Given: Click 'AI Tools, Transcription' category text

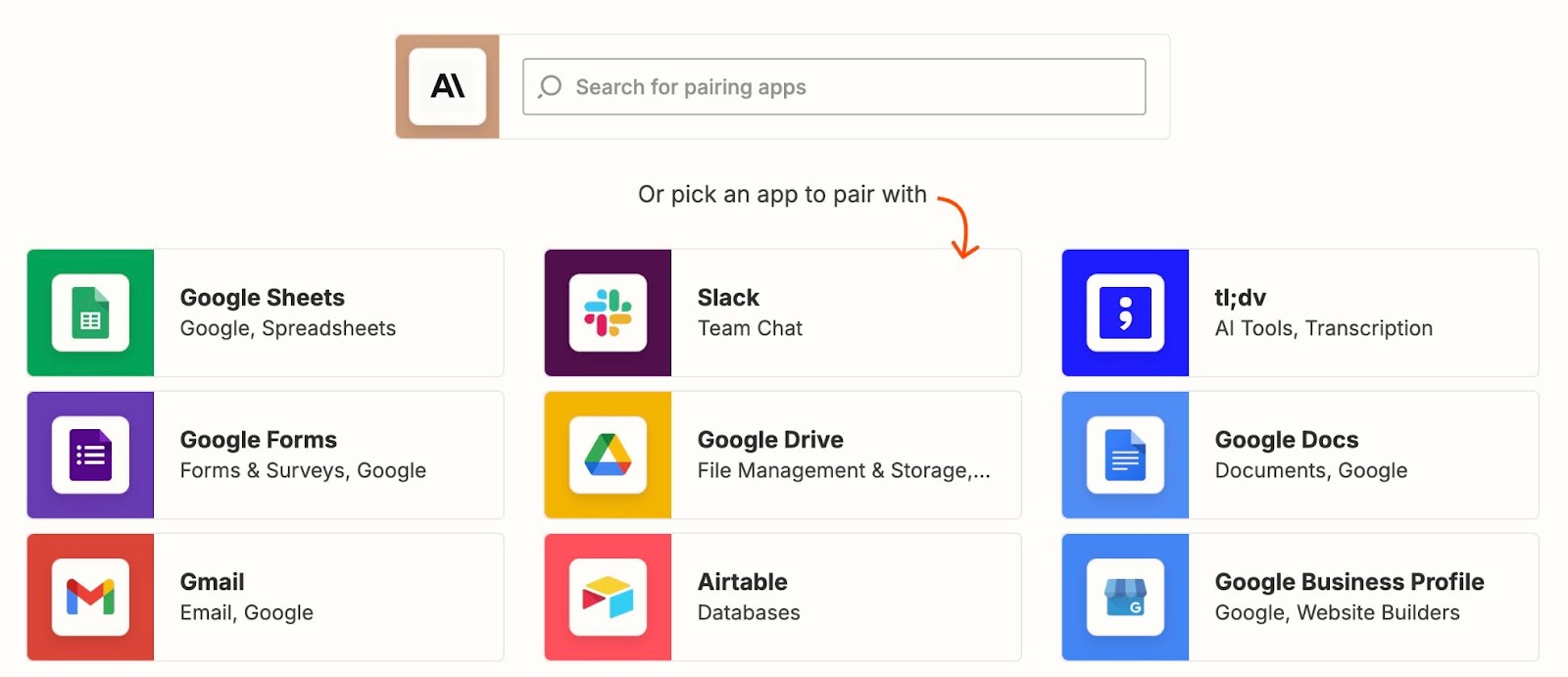Looking at the screenshot, I should pos(1324,328).
